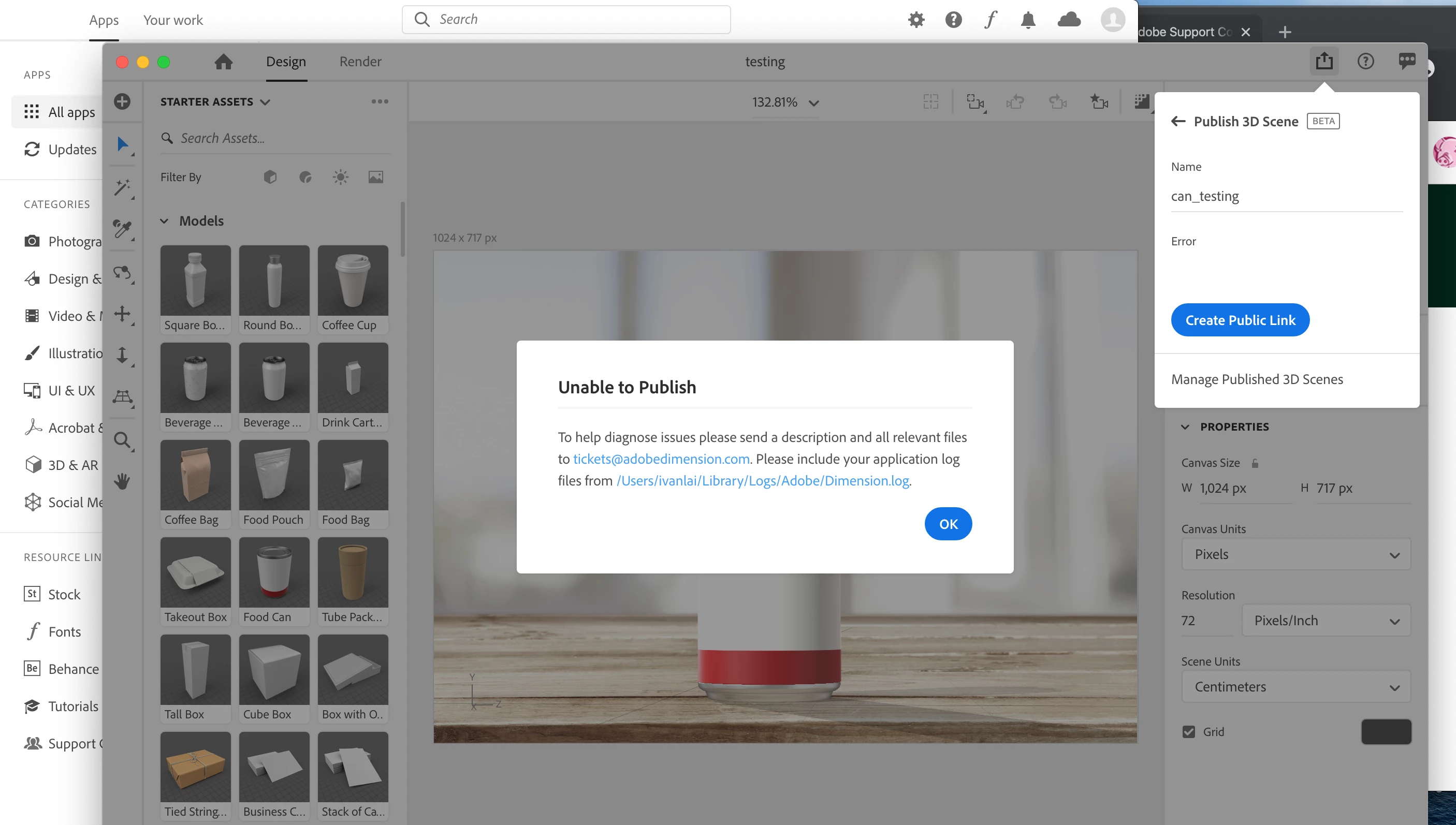Toggle the Canvas Size lock icon
The height and width of the screenshot is (825, 1456).
pos(1255,463)
